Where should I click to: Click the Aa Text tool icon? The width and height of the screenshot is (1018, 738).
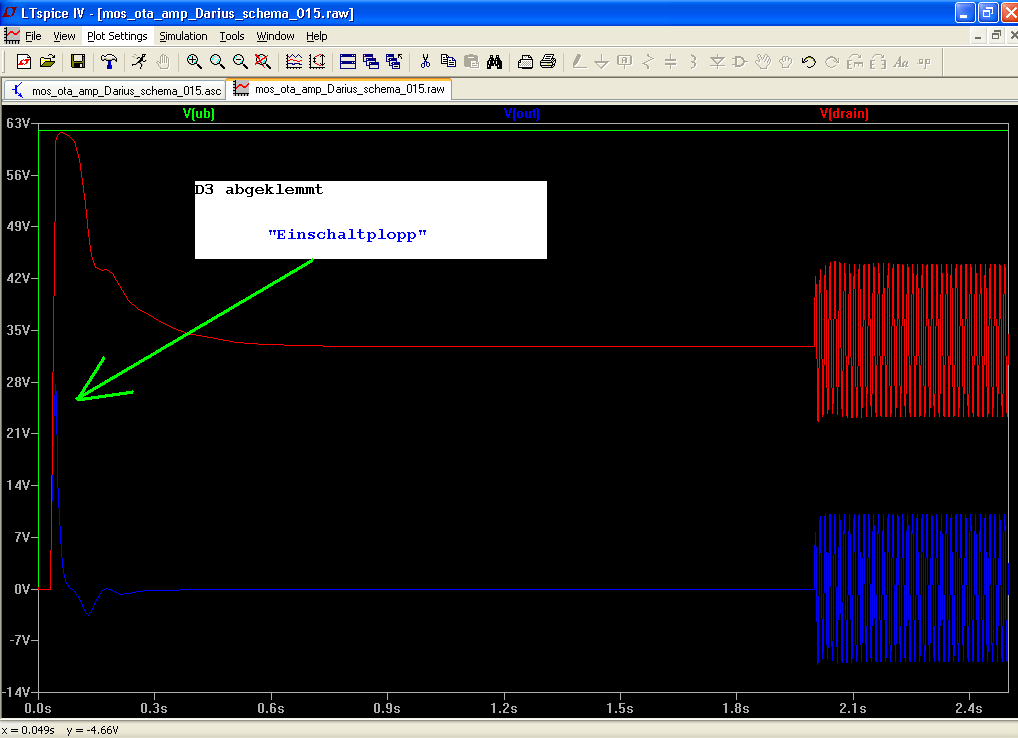[x=901, y=62]
